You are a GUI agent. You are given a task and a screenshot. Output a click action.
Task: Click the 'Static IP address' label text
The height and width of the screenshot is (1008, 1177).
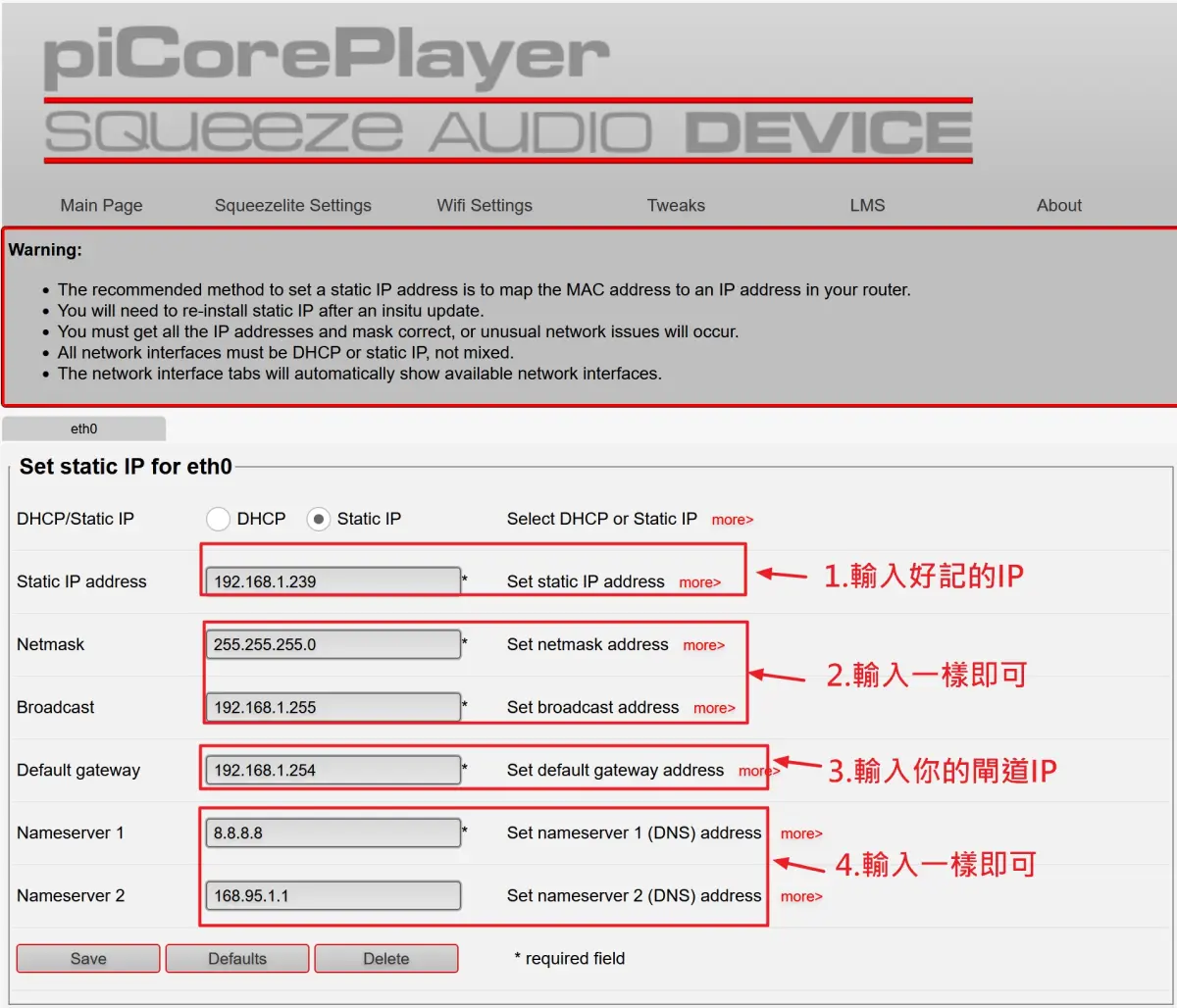point(81,581)
